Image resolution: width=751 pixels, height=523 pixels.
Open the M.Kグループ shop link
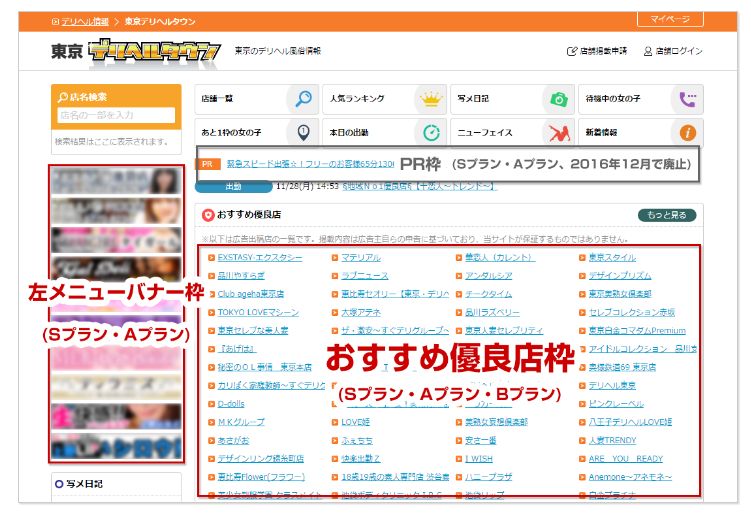click(x=241, y=422)
